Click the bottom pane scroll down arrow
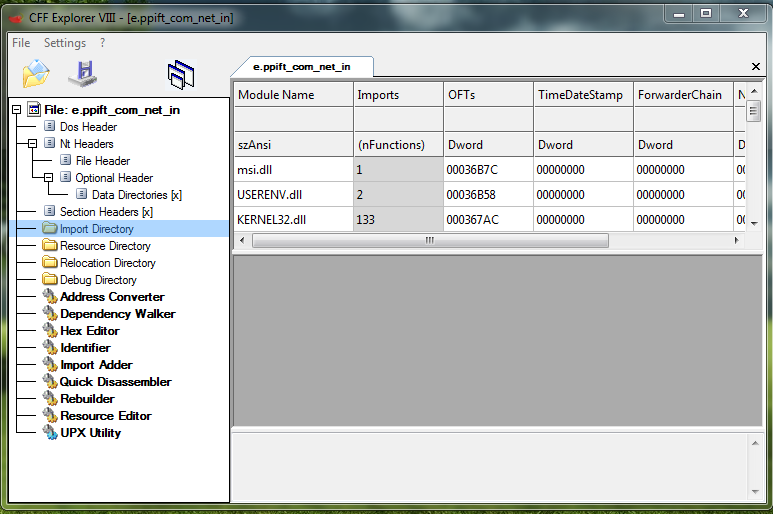This screenshot has width=773, height=514. click(x=755, y=491)
